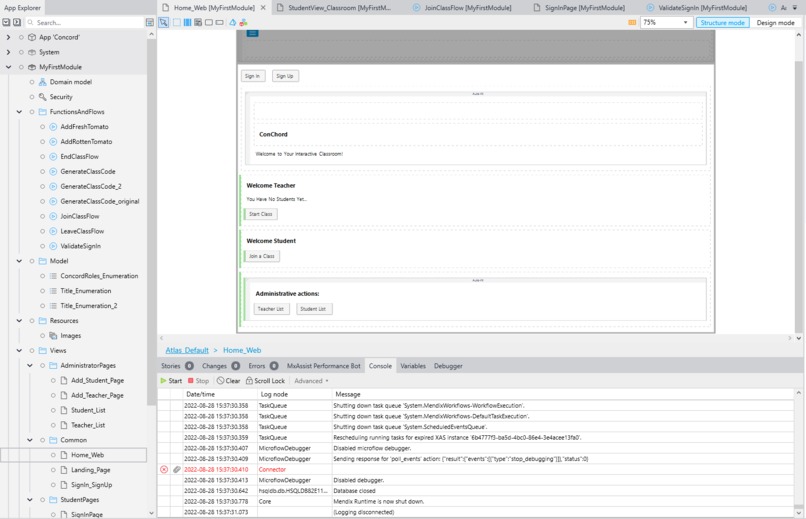Image resolution: width=806 pixels, height=519 pixels.
Task: Click the Sign Up button on page
Action: pyautogui.click(x=285, y=76)
